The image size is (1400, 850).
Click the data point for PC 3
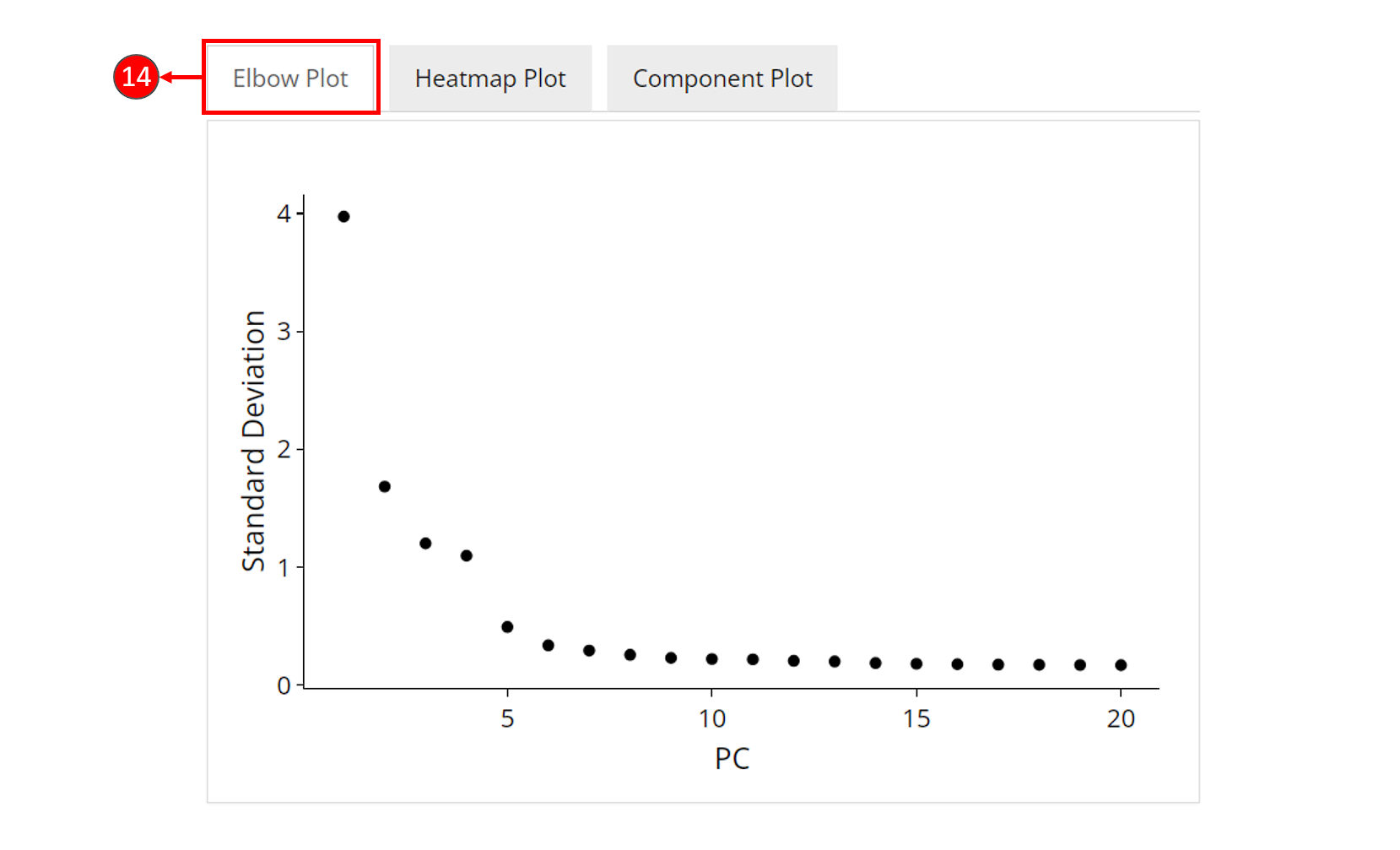[x=425, y=544]
